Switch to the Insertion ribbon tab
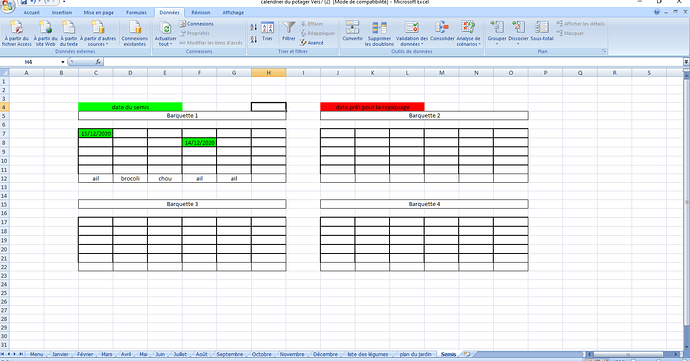The image size is (690, 361). pyautogui.click(x=62, y=12)
